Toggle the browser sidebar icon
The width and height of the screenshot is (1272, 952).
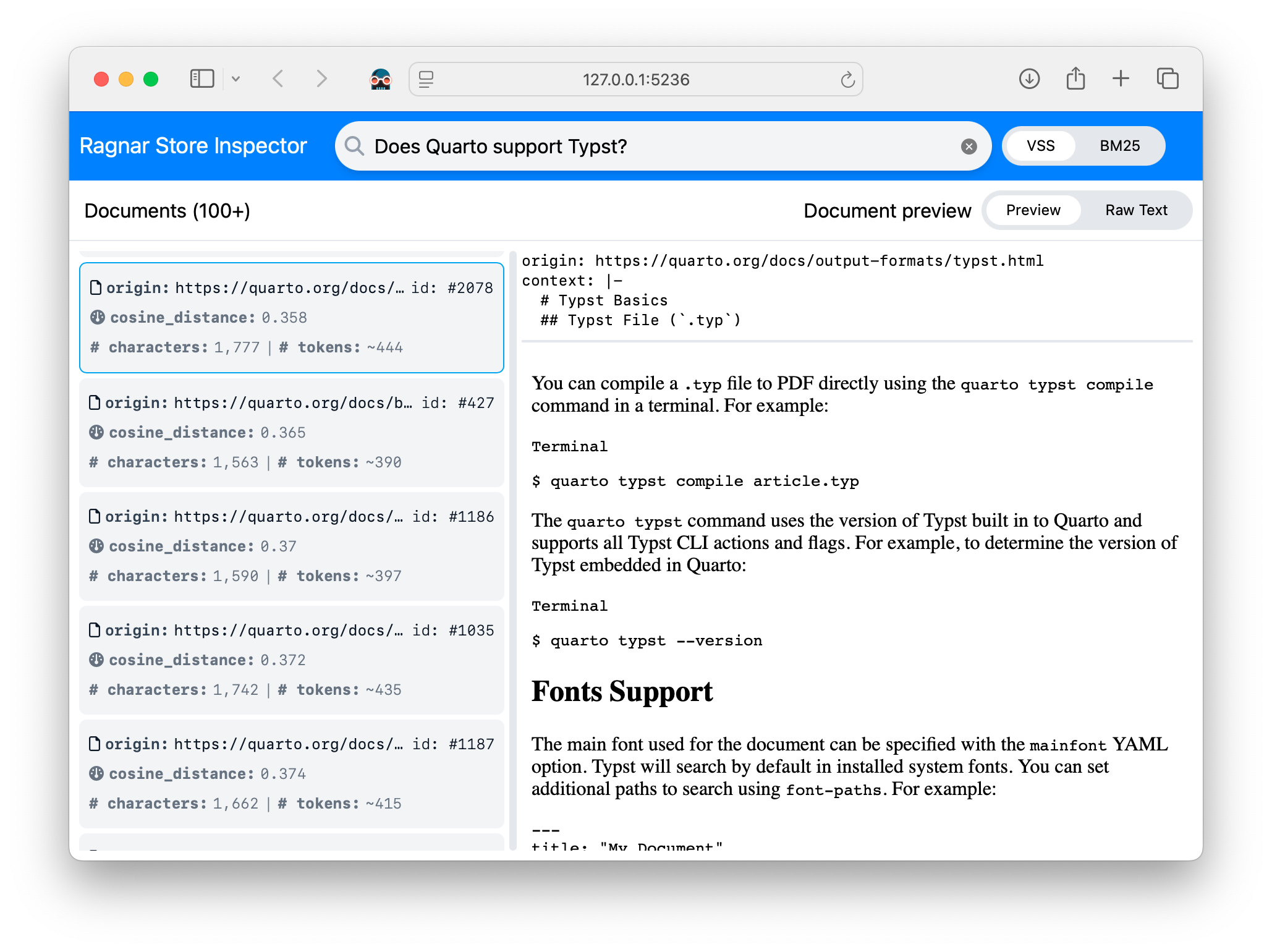(x=201, y=79)
